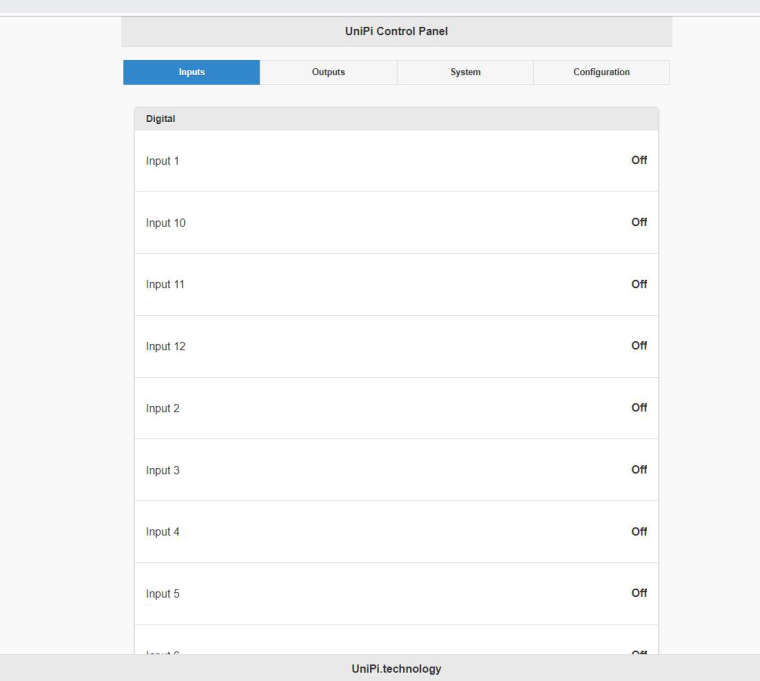Select the Input 5 row label

163,594
